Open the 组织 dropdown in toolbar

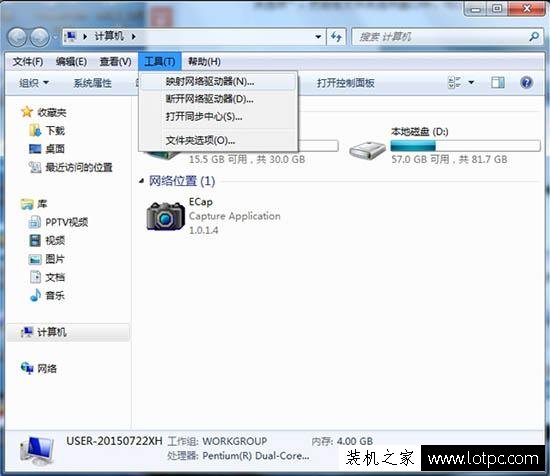(x=34, y=83)
